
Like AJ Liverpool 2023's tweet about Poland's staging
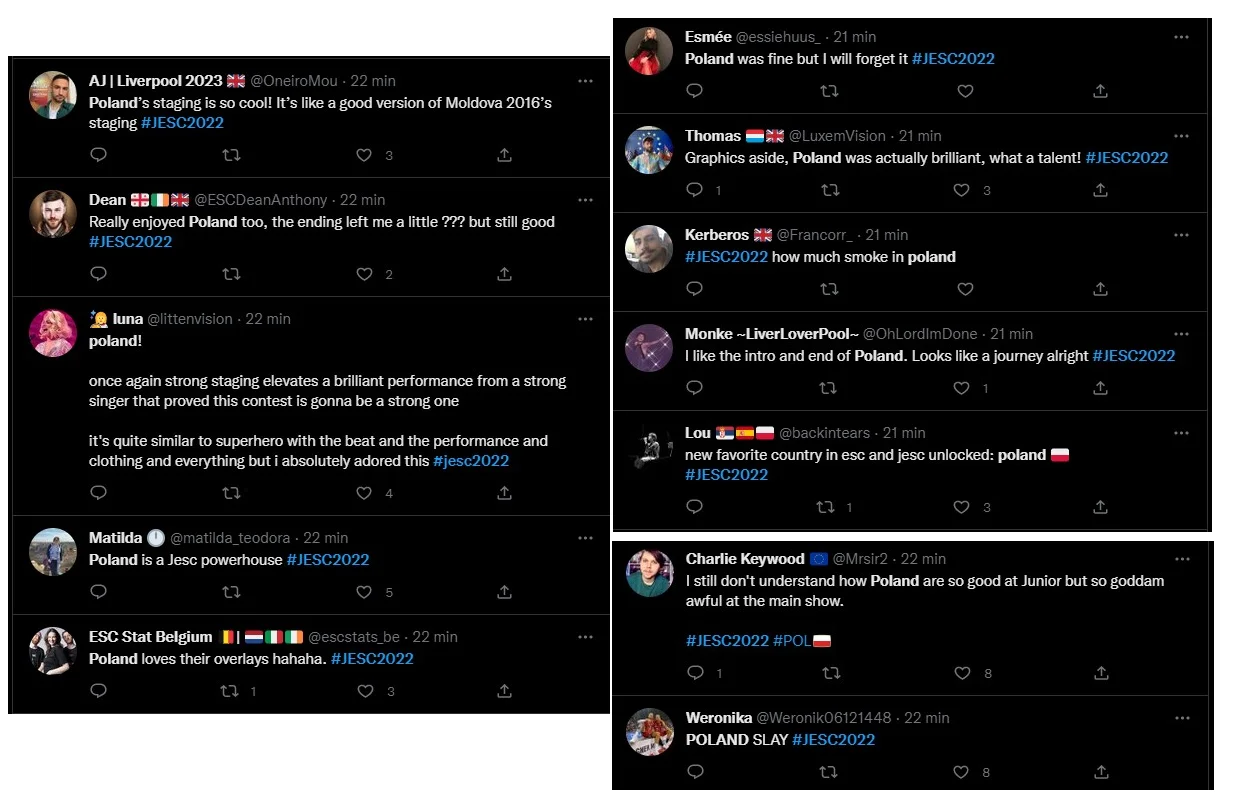pos(364,155)
